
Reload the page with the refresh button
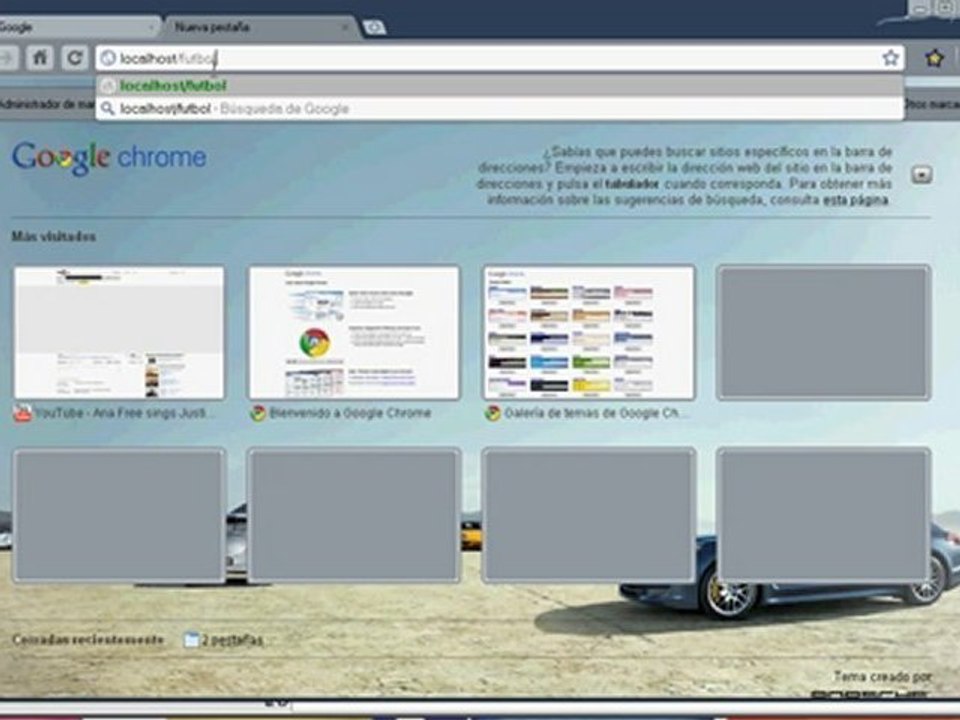[75, 58]
